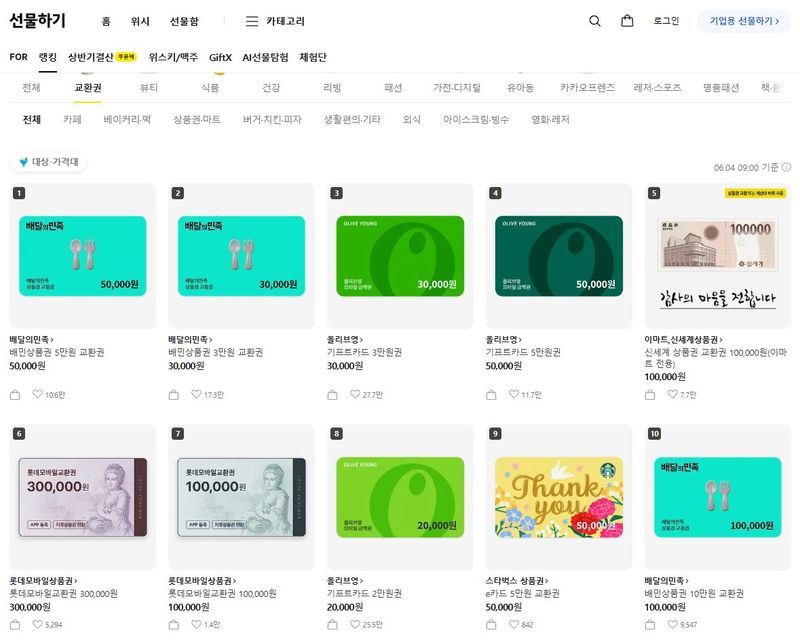The height and width of the screenshot is (641, 800).
Task: Like the 신세계 상품권 교환권 heart
Action: (x=672, y=394)
